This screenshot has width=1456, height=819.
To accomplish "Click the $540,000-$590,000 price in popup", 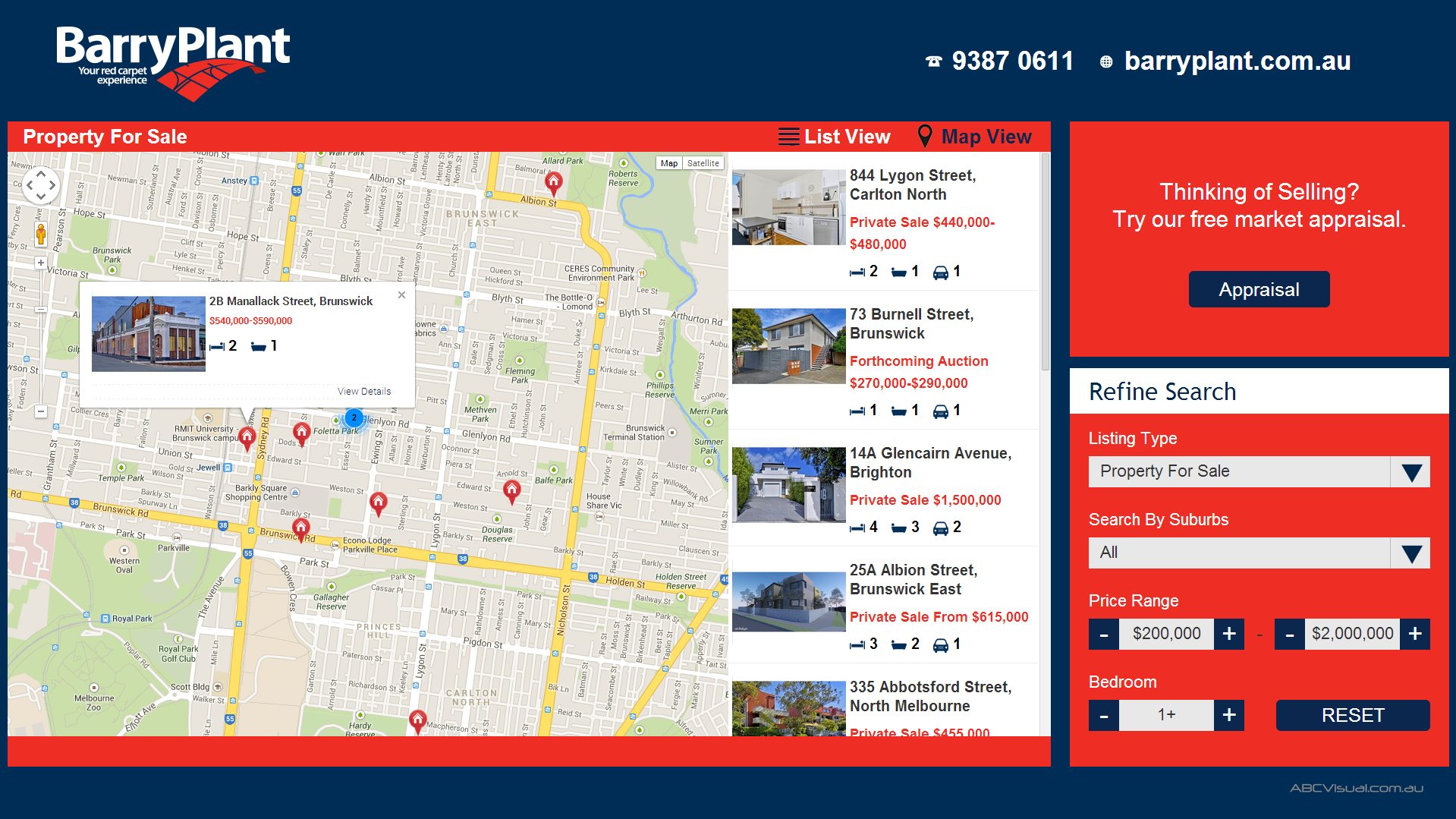I will click(250, 321).
